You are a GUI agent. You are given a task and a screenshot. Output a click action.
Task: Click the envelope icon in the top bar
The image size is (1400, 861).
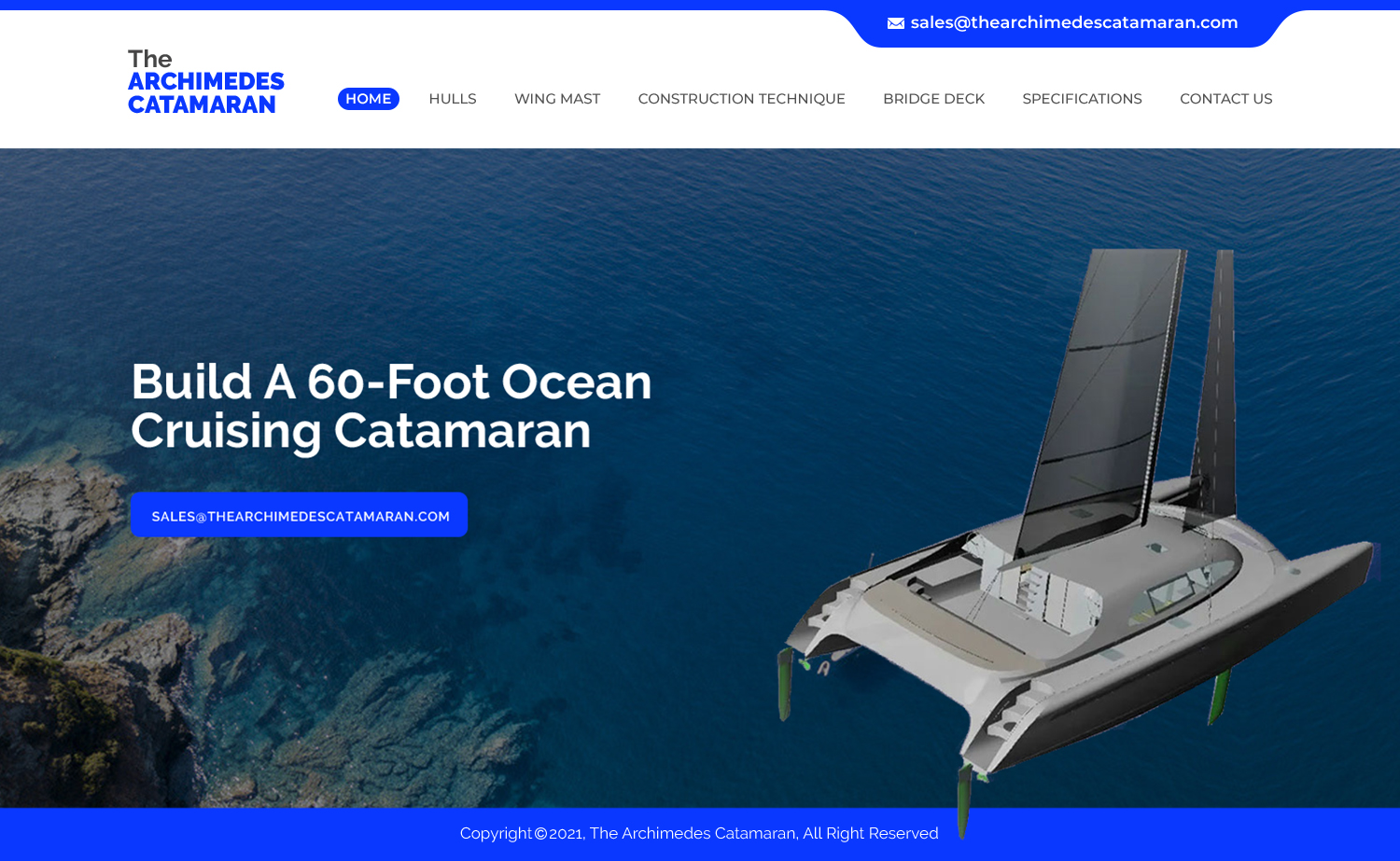pyautogui.click(x=895, y=23)
